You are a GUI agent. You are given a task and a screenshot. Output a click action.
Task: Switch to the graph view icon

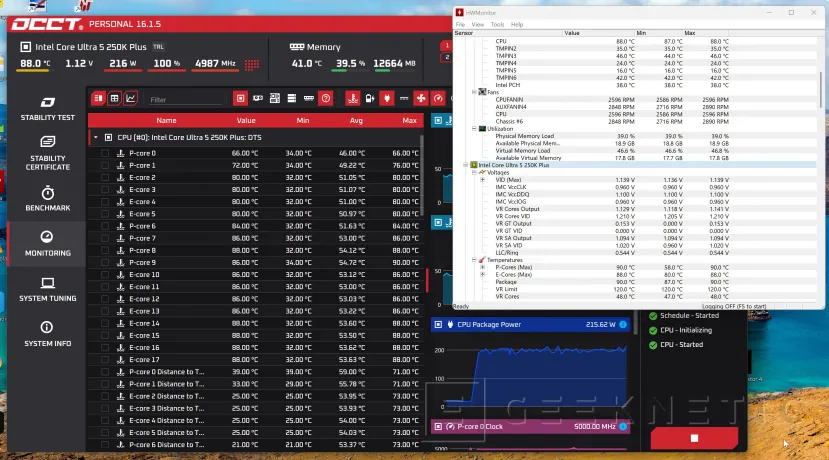[x=131, y=98]
